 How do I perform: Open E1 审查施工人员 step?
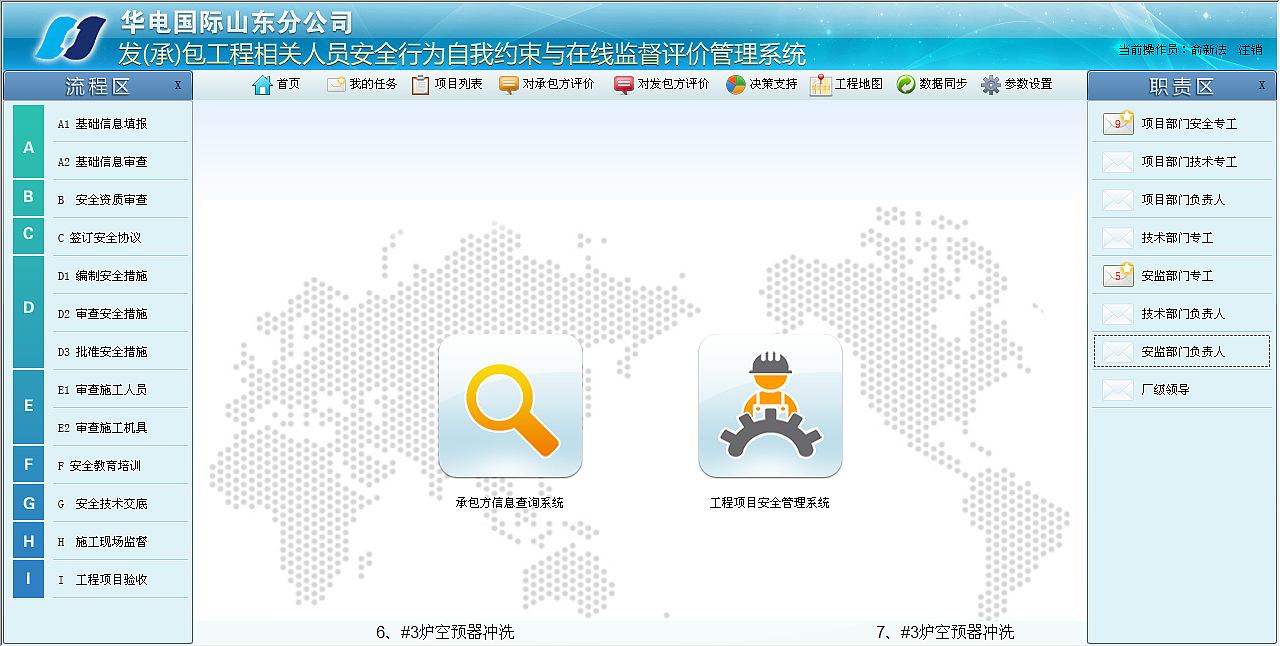pyautogui.click(x=102, y=390)
